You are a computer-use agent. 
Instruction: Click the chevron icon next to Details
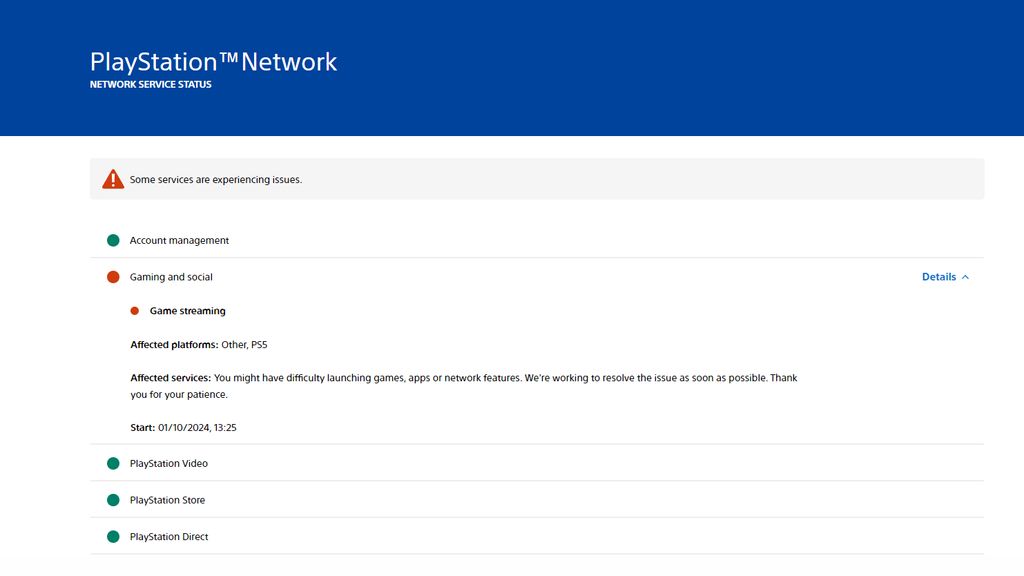tap(965, 277)
